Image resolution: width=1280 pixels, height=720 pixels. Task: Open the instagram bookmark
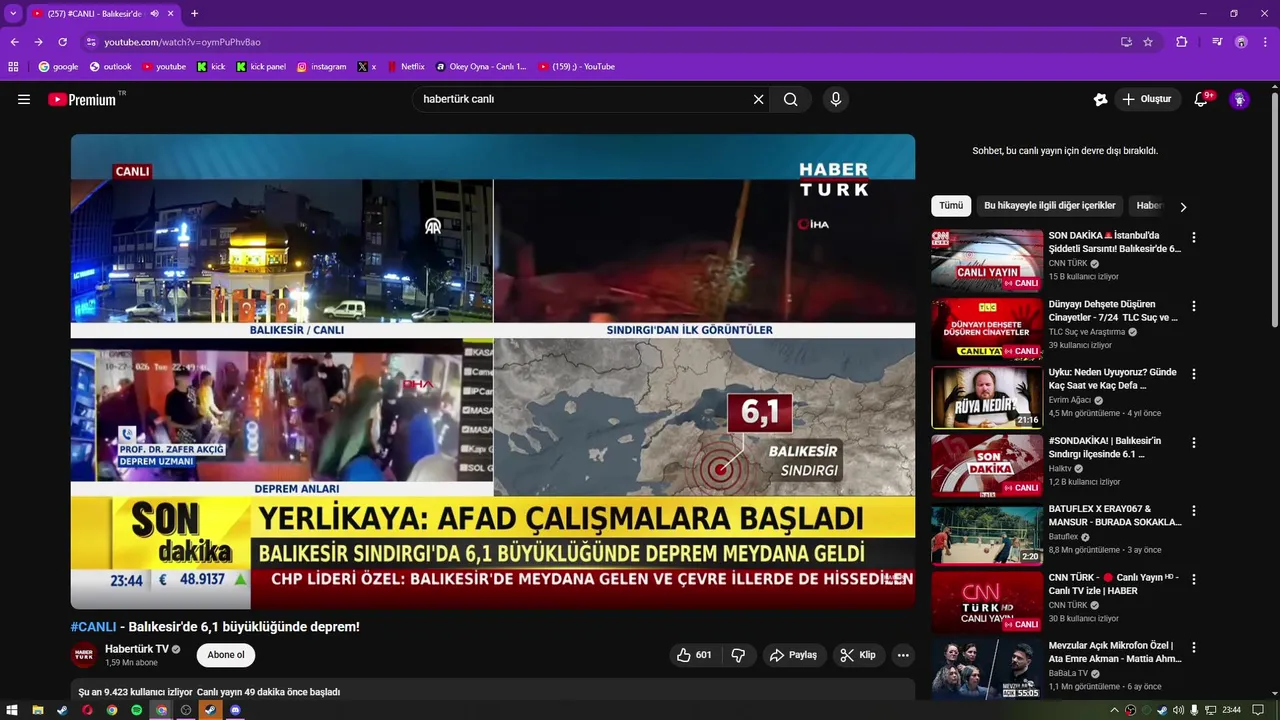(321, 67)
